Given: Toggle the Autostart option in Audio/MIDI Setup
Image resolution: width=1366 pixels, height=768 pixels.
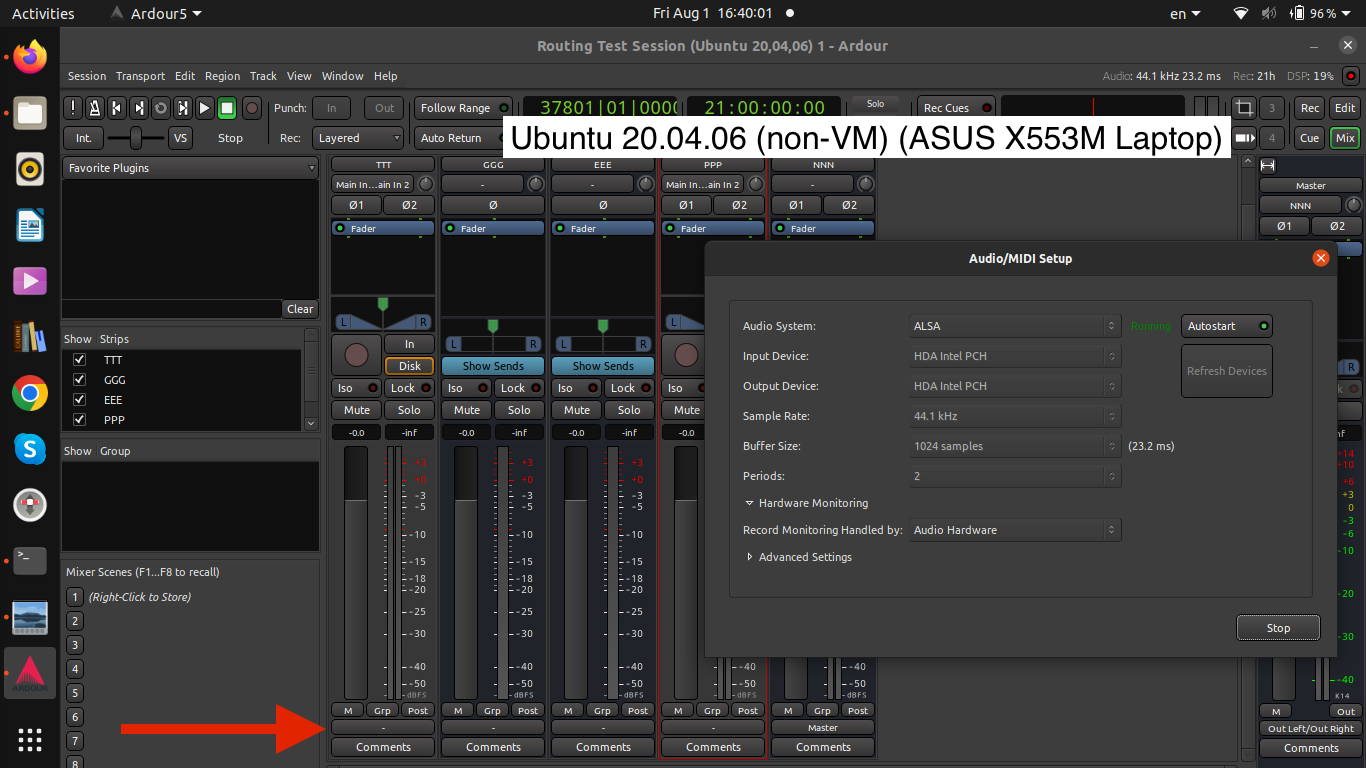Looking at the screenshot, I should pyautogui.click(x=1227, y=326).
